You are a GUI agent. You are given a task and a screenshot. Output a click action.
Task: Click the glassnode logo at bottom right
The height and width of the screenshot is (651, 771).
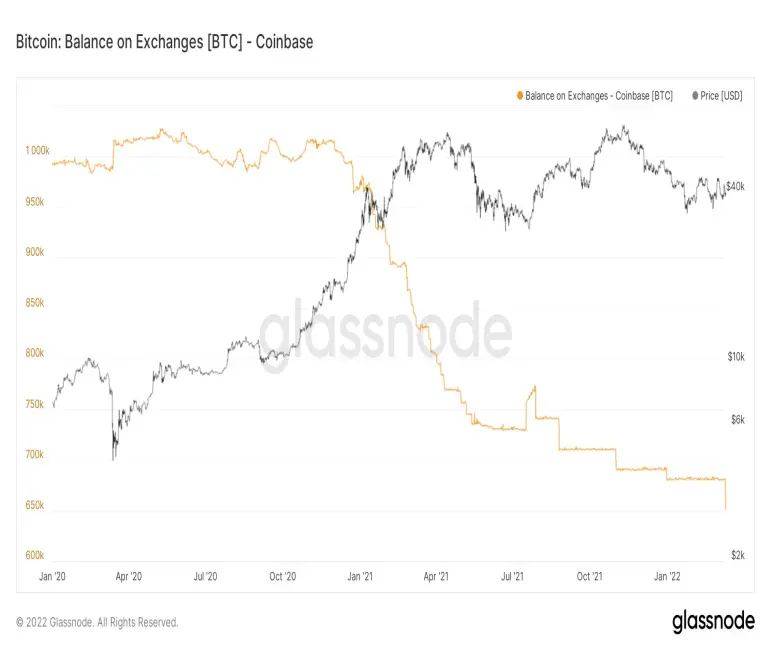point(713,622)
